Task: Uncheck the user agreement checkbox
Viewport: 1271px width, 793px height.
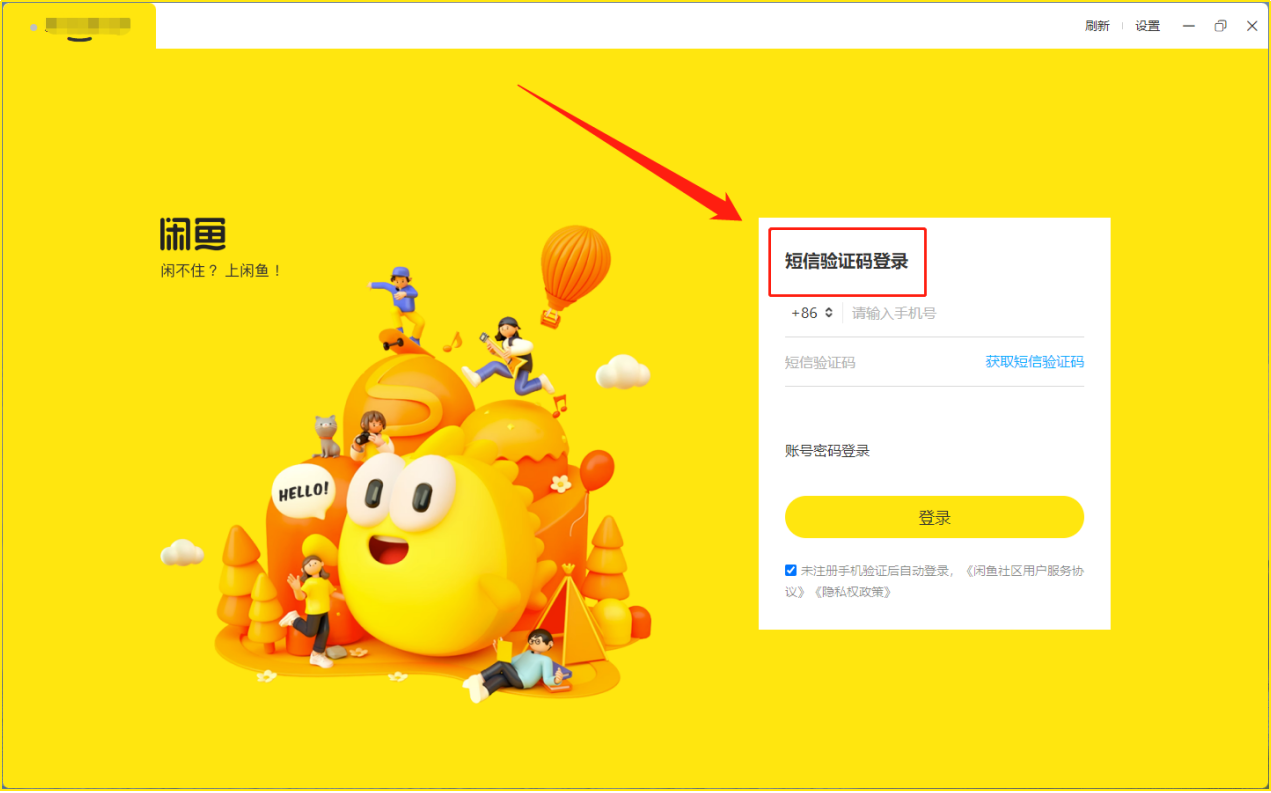Action: [791, 571]
